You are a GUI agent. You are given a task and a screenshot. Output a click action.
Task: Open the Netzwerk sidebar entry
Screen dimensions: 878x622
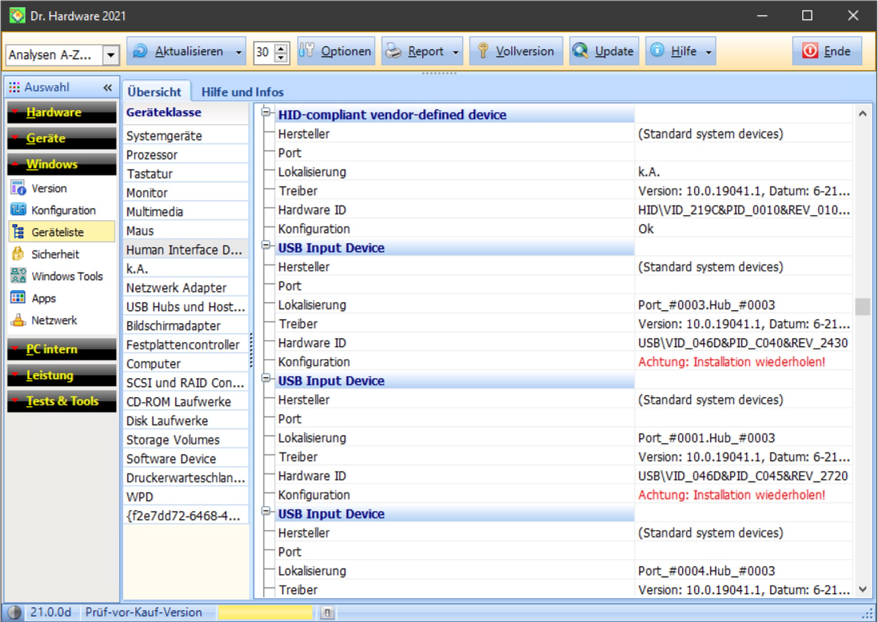54,320
